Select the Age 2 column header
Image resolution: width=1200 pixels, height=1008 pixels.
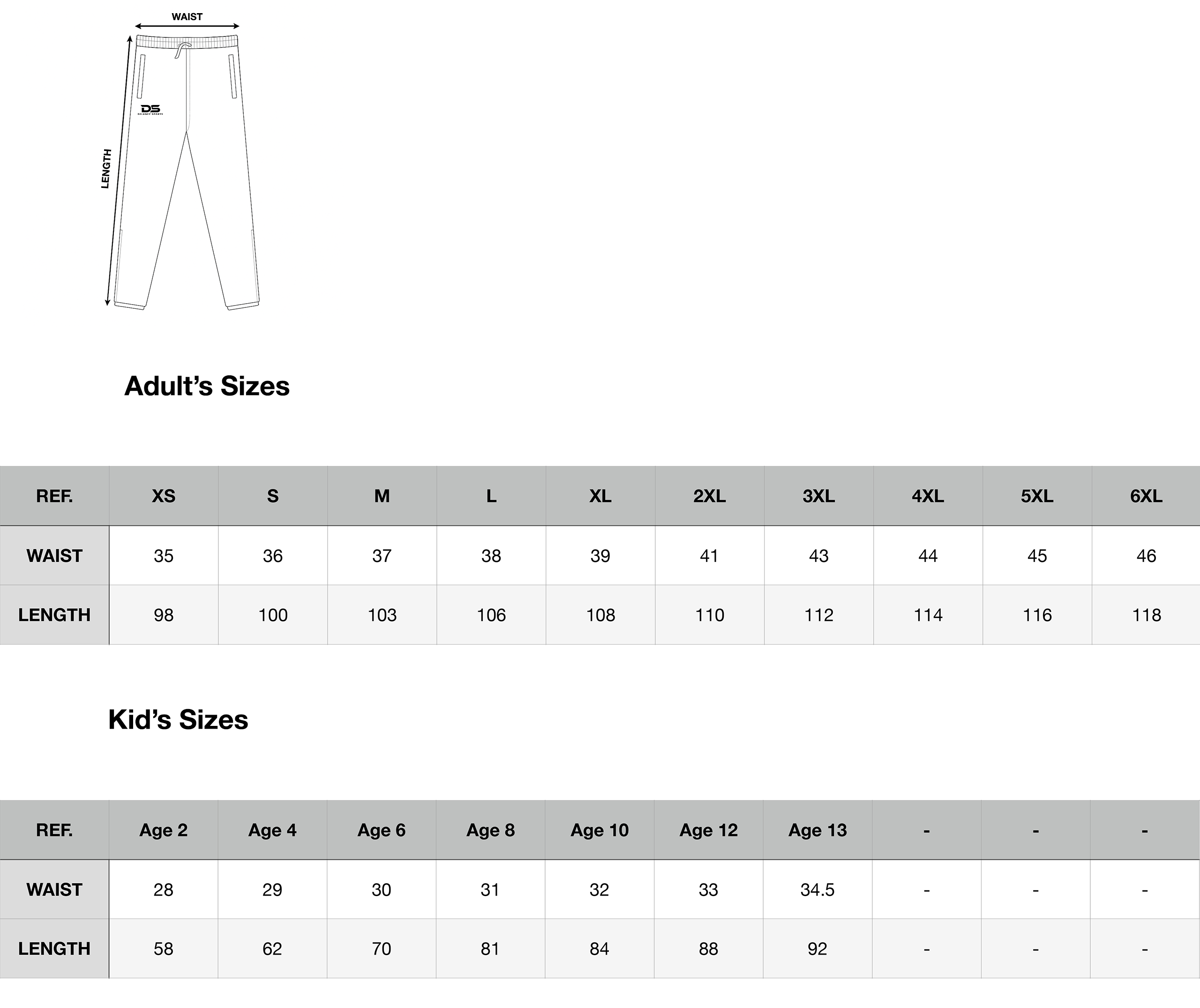point(164,830)
